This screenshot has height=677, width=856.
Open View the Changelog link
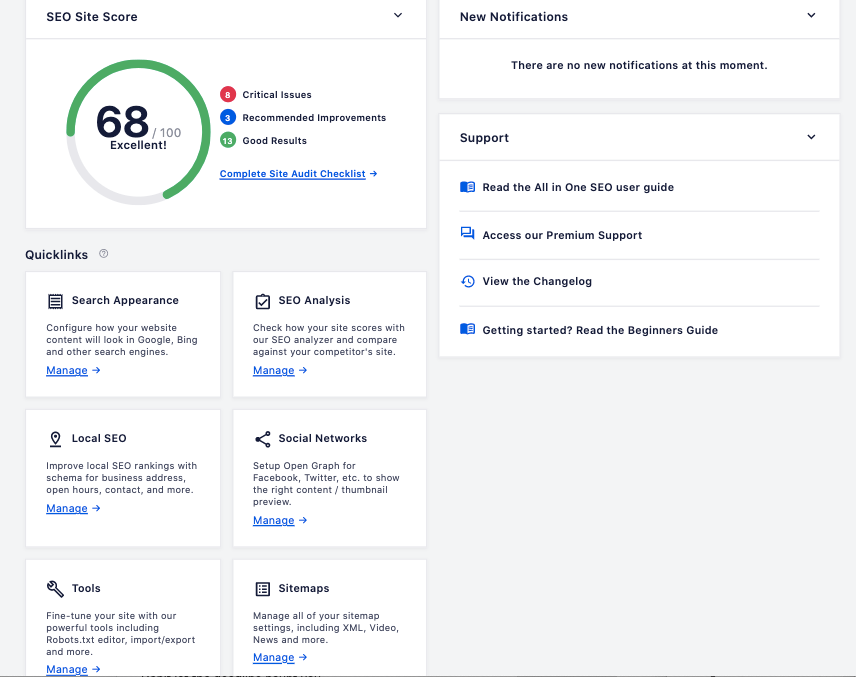tap(537, 281)
